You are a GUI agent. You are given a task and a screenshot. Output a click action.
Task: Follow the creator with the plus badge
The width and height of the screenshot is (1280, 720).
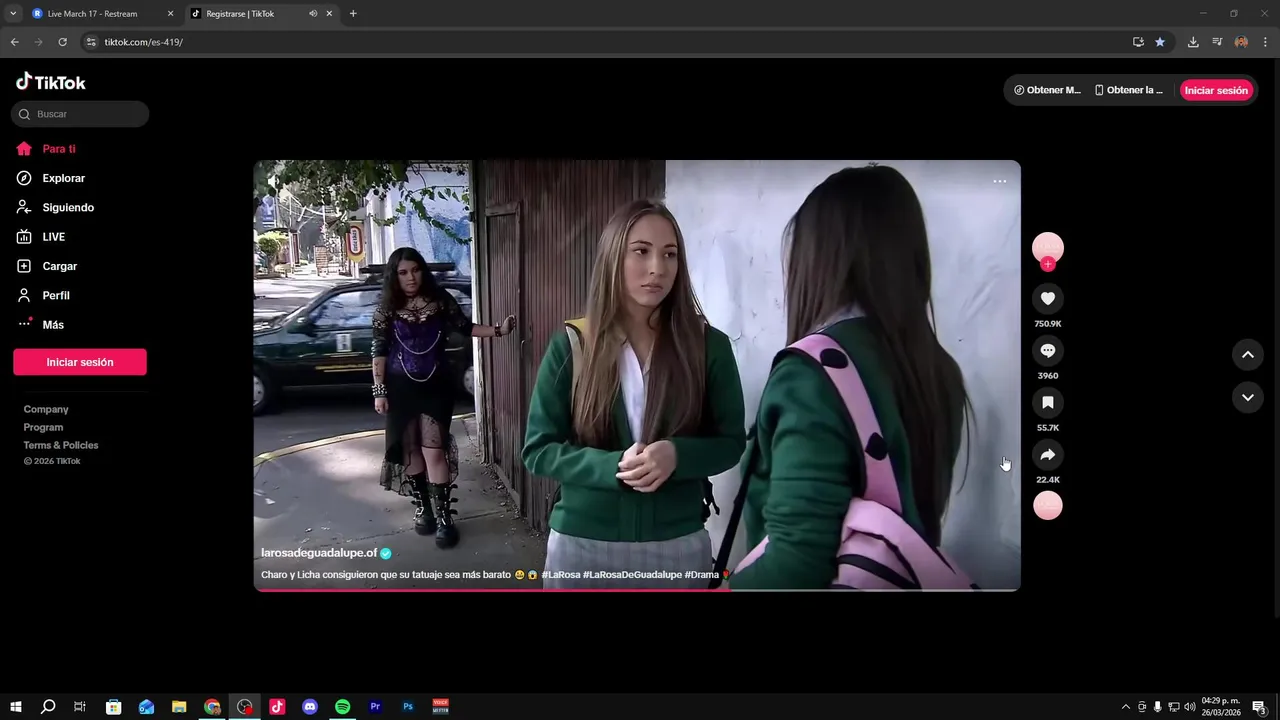click(x=1048, y=264)
